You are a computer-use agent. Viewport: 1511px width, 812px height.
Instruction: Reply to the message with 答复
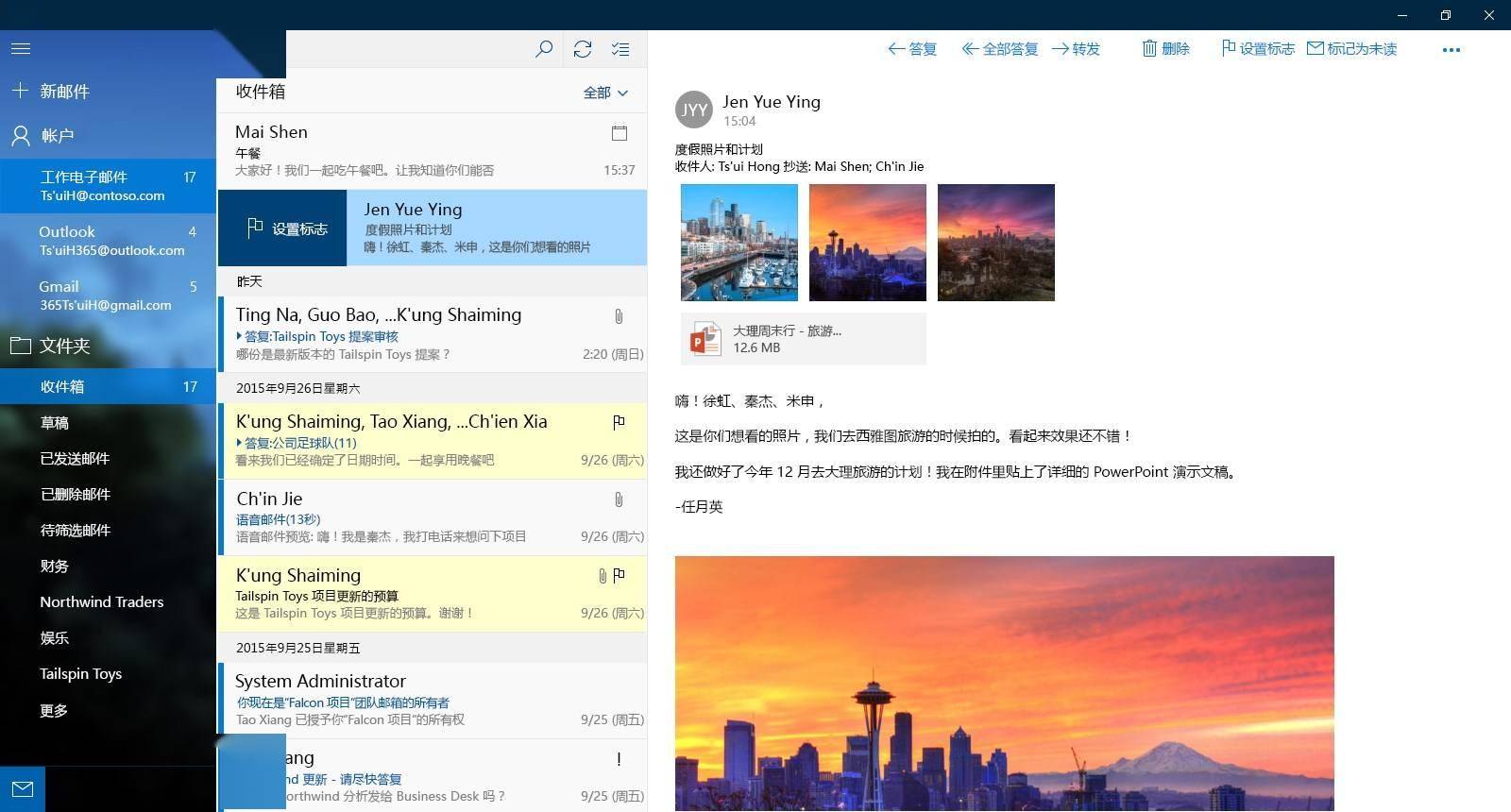tap(912, 49)
